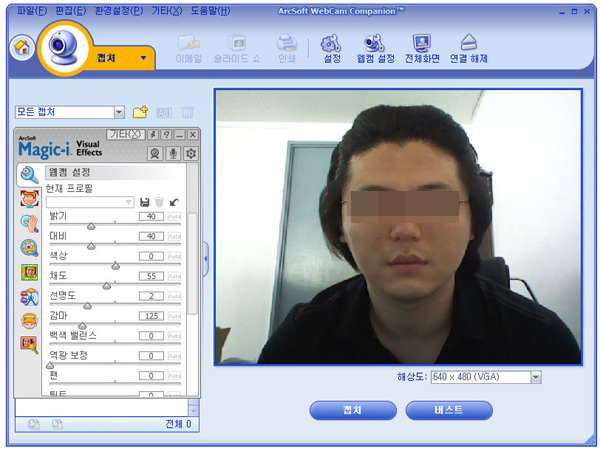Open the 도움말(H) menu
The height and width of the screenshot is (451, 600).
pyautogui.click(x=210, y=10)
